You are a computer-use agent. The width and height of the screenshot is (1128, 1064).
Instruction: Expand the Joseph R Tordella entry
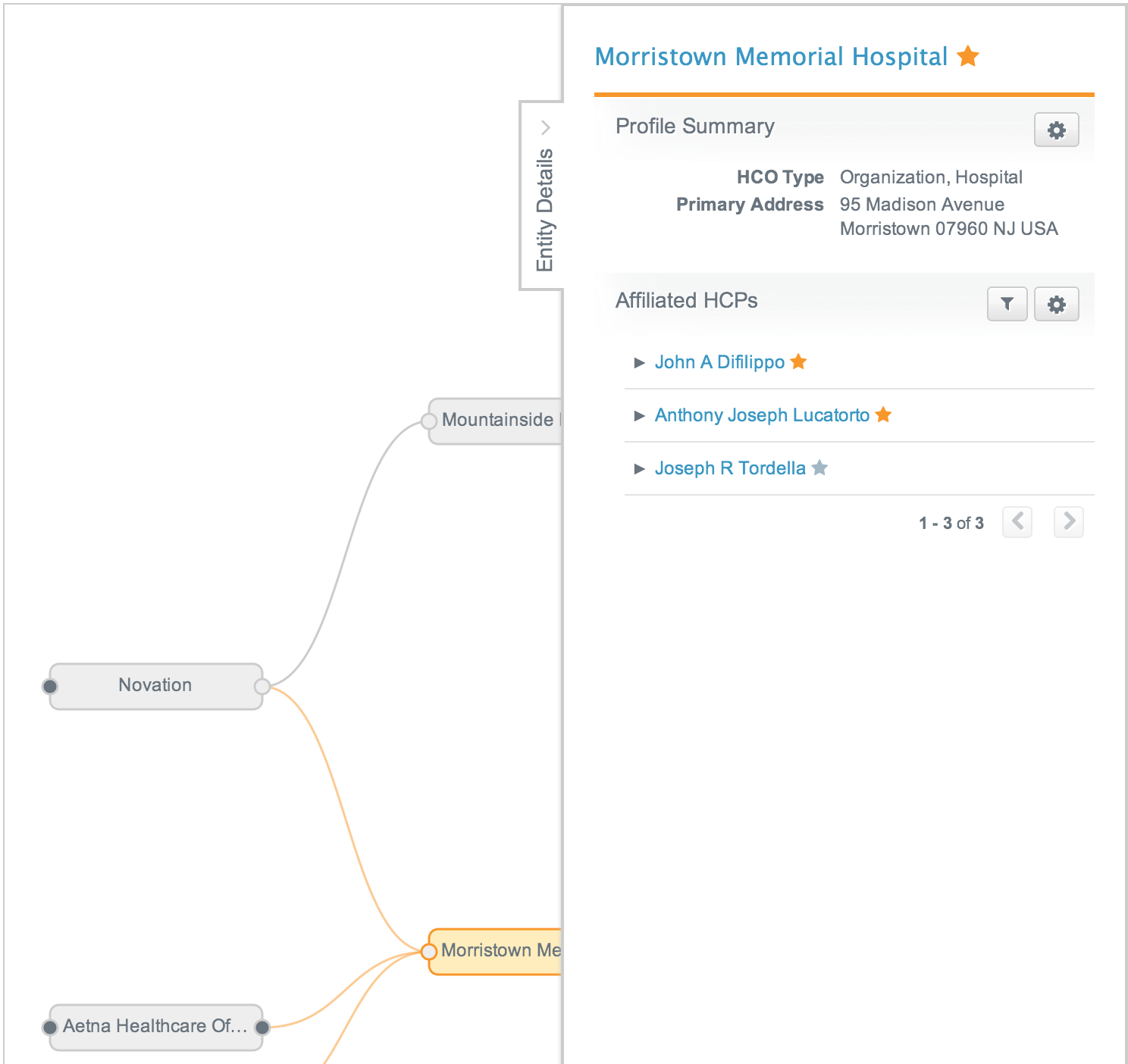pyautogui.click(x=639, y=469)
